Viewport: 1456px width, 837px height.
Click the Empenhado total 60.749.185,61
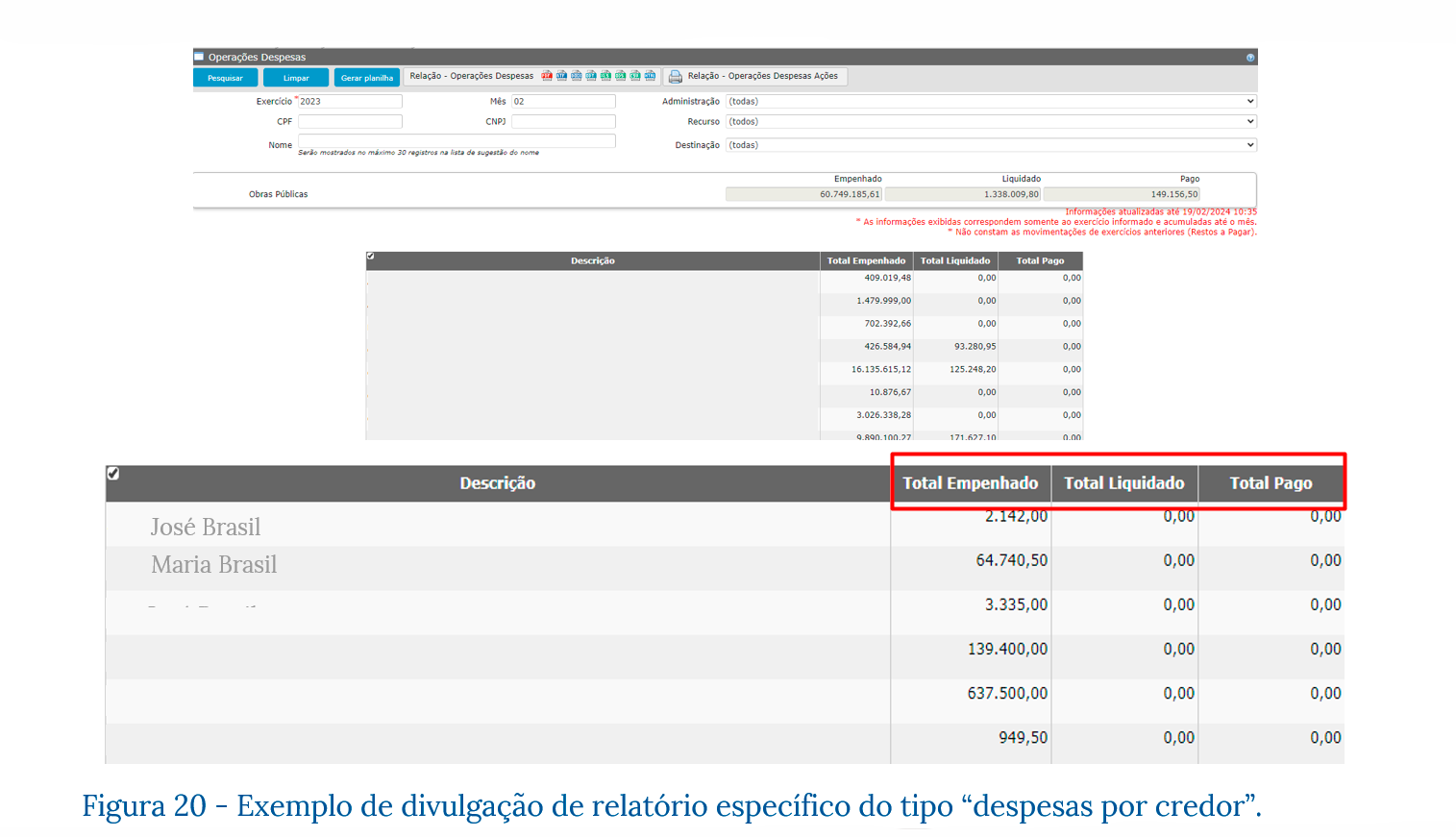pos(803,194)
